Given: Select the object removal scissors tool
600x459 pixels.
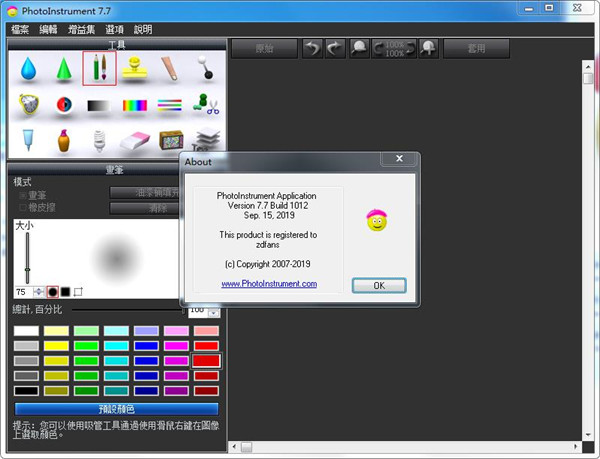Looking at the screenshot, I should point(206,104).
